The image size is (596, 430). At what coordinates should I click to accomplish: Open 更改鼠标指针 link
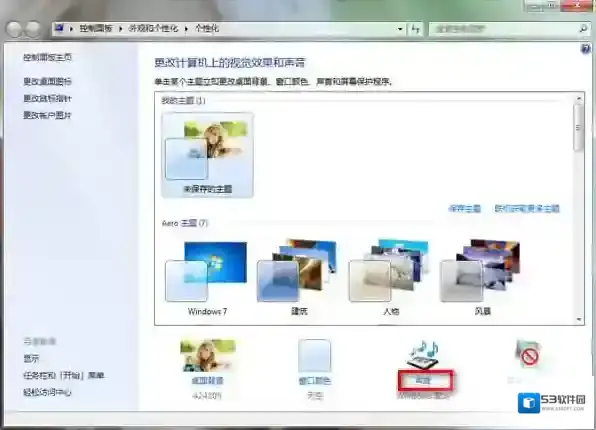click(48, 98)
